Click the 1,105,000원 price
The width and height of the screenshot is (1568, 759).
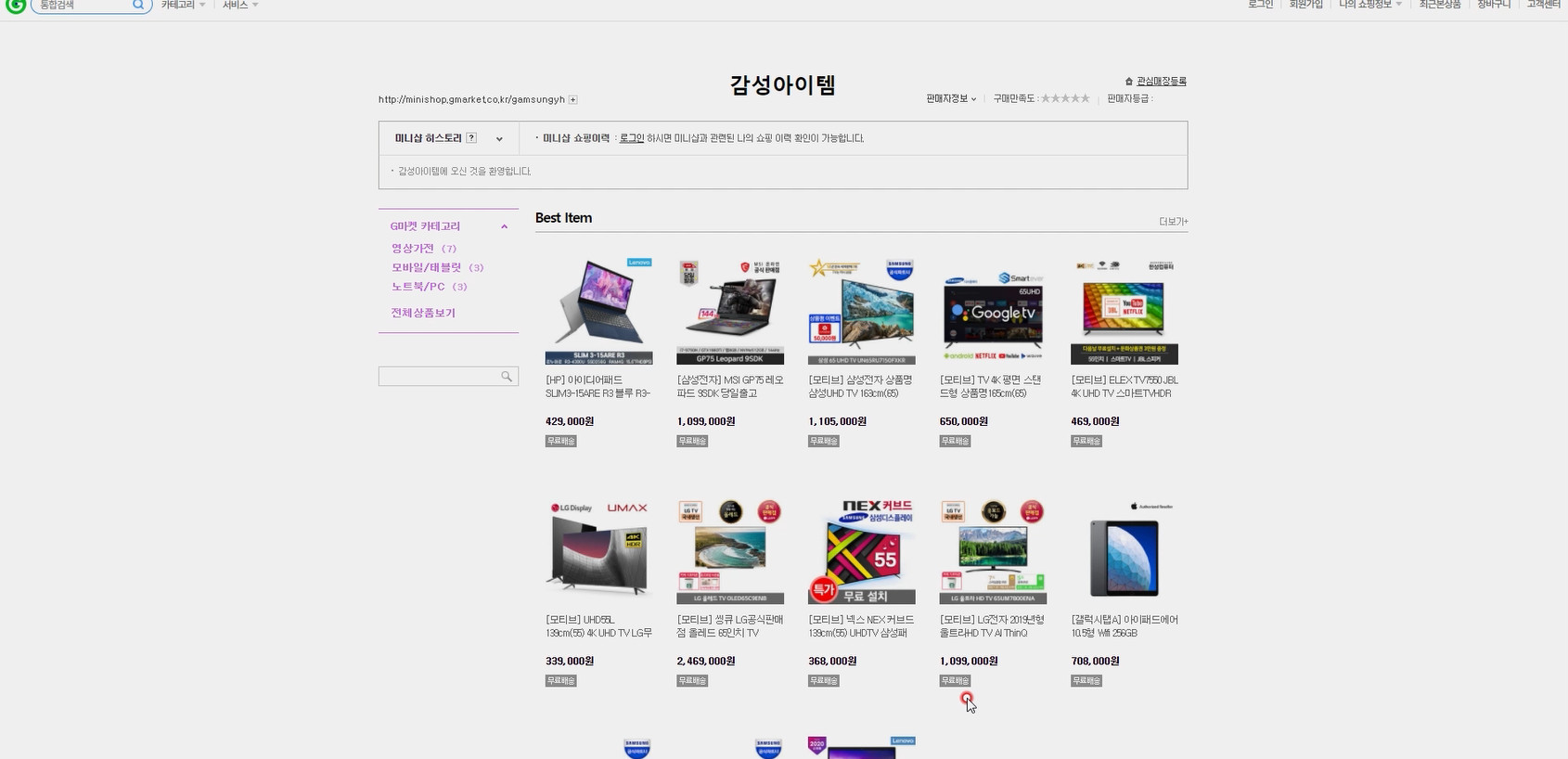pos(837,421)
